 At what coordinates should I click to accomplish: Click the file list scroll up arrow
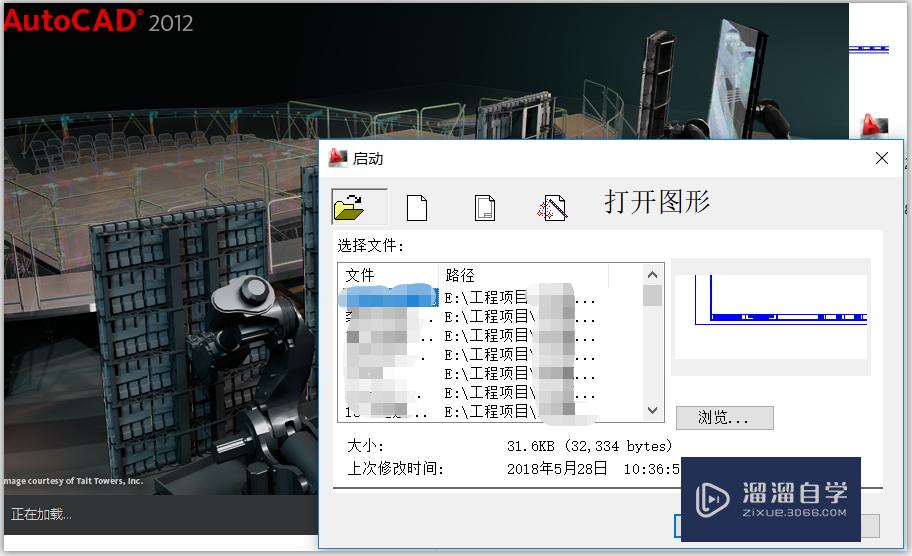point(652,275)
